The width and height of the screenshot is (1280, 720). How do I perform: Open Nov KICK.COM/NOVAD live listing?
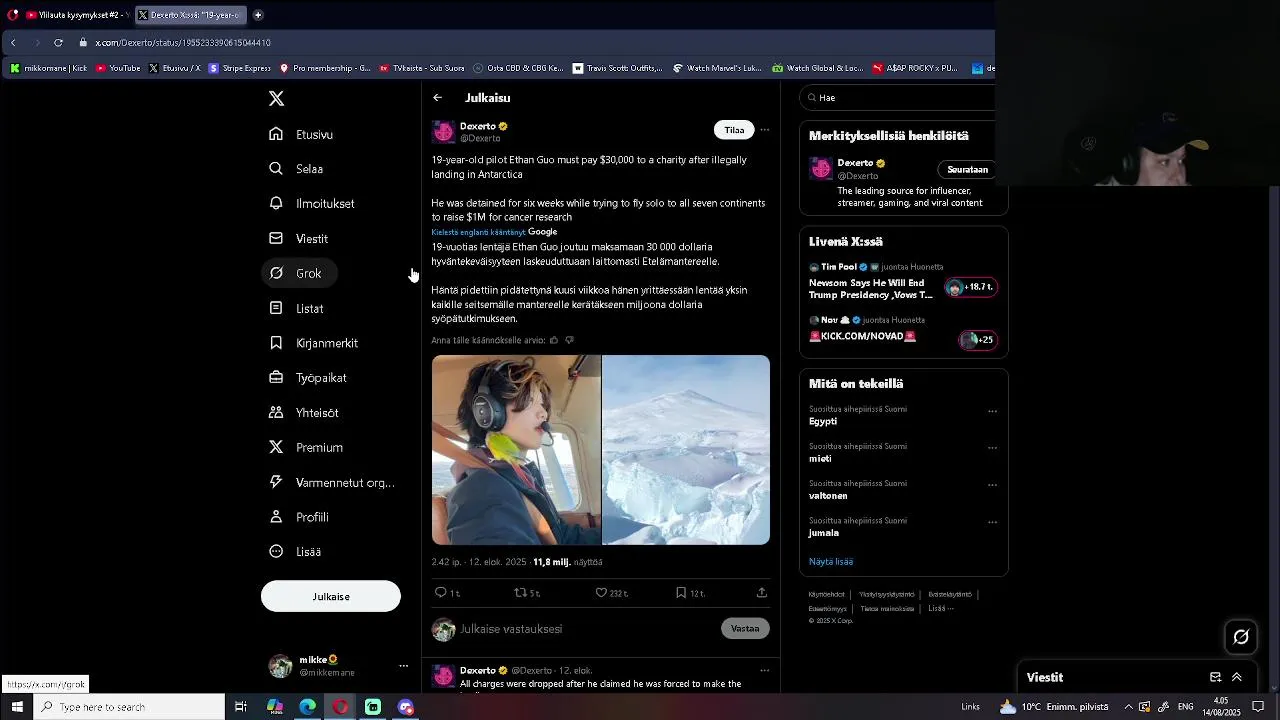click(x=903, y=331)
